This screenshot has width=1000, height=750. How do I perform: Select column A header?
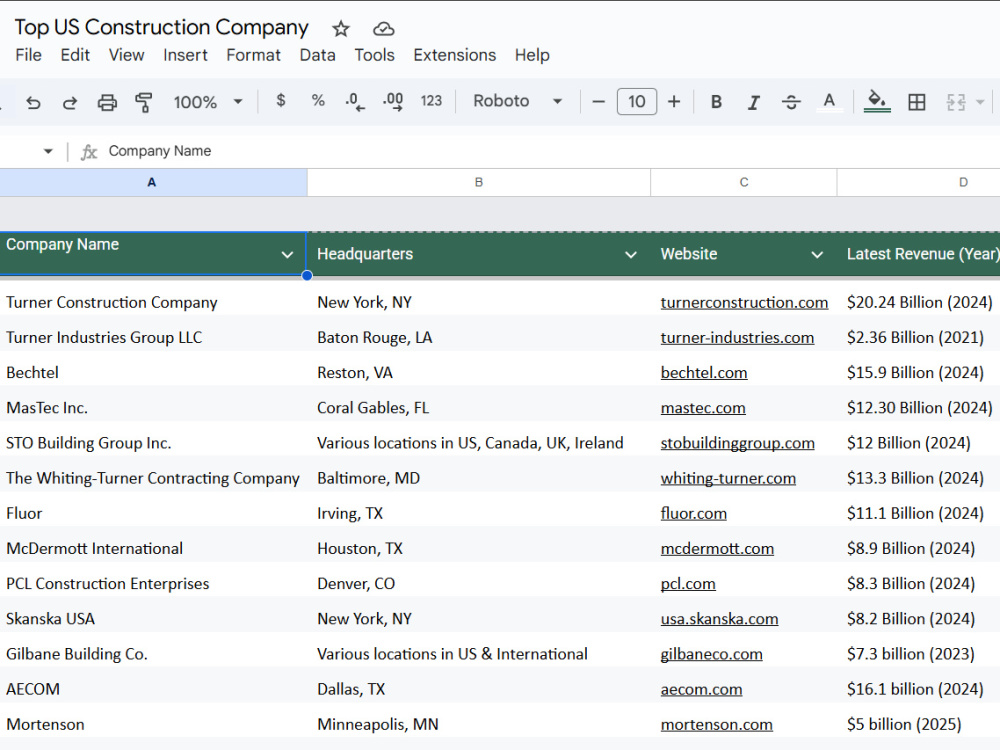click(x=153, y=182)
